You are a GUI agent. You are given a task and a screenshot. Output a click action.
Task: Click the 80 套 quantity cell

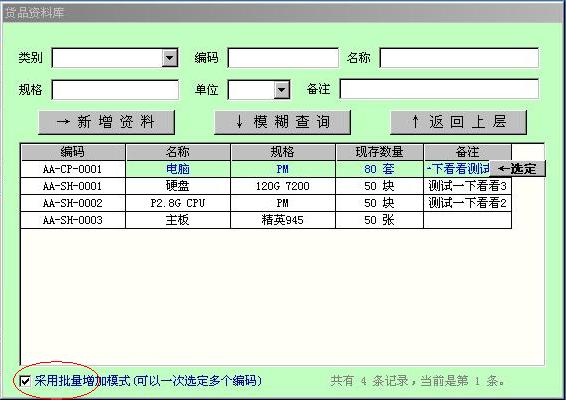(379, 169)
